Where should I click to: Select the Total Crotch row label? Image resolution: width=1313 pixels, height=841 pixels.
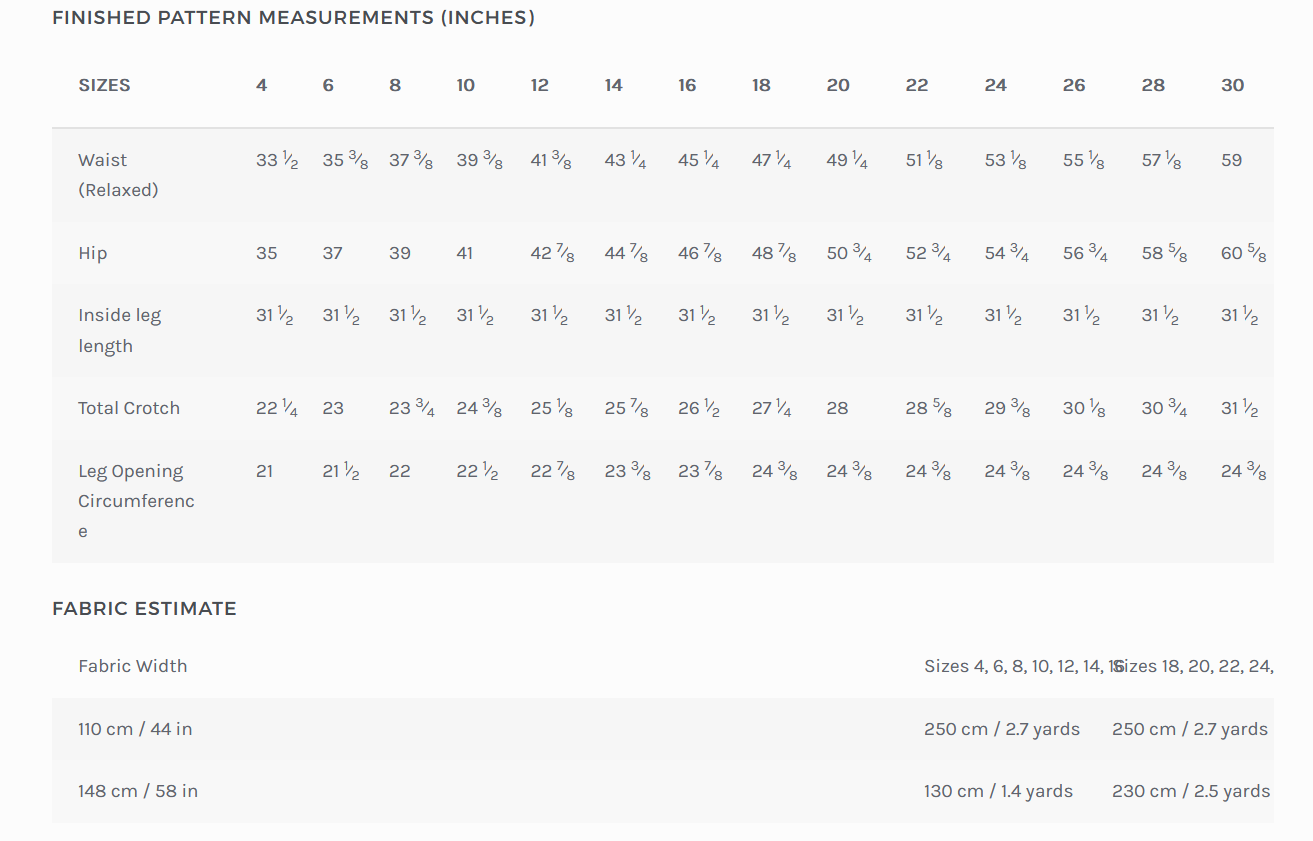[129, 408]
